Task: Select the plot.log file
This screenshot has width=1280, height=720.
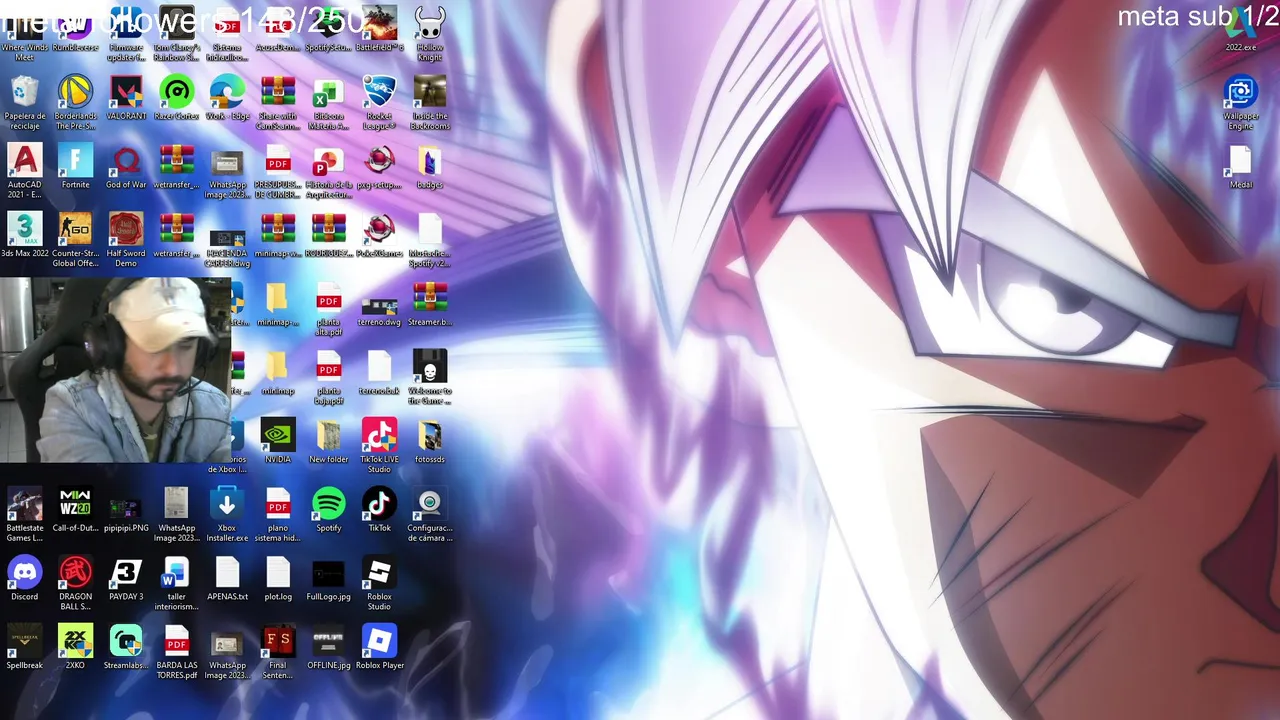Action: pos(278,578)
